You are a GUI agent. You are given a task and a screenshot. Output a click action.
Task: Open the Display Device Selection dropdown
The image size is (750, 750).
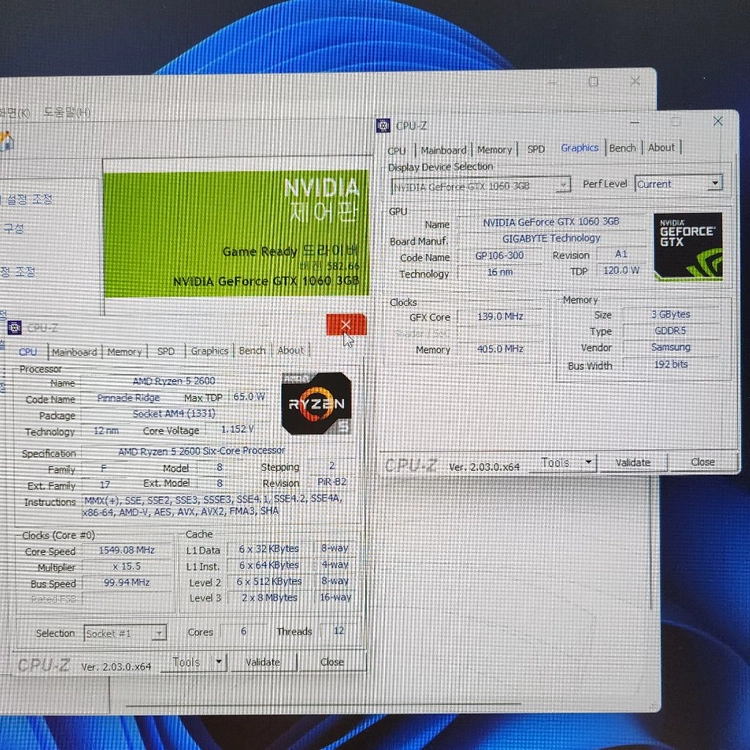(481, 186)
